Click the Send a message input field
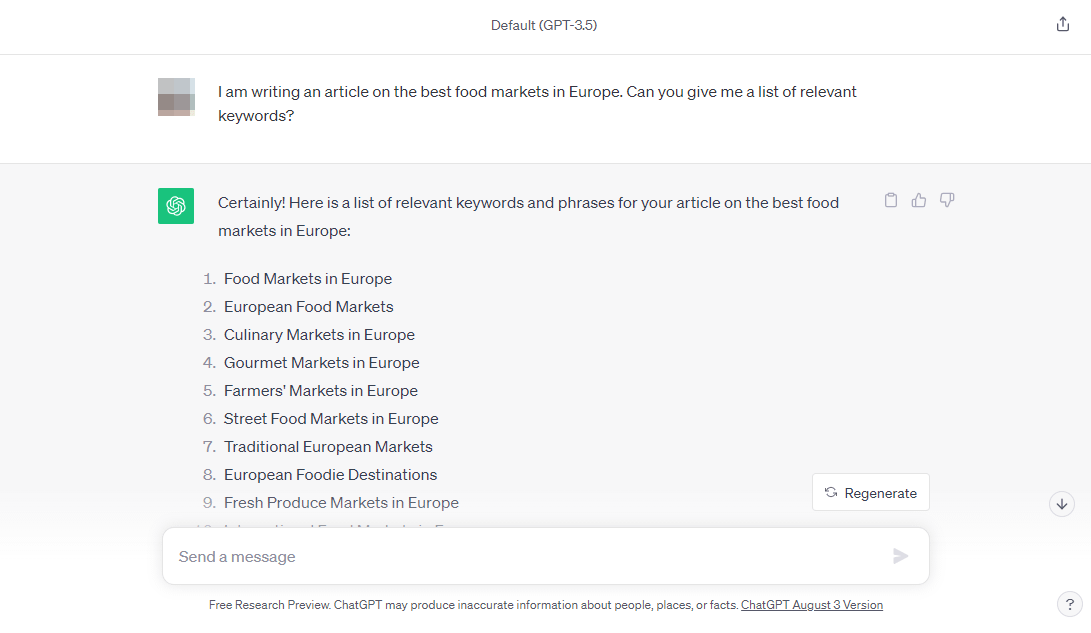 click(500, 556)
